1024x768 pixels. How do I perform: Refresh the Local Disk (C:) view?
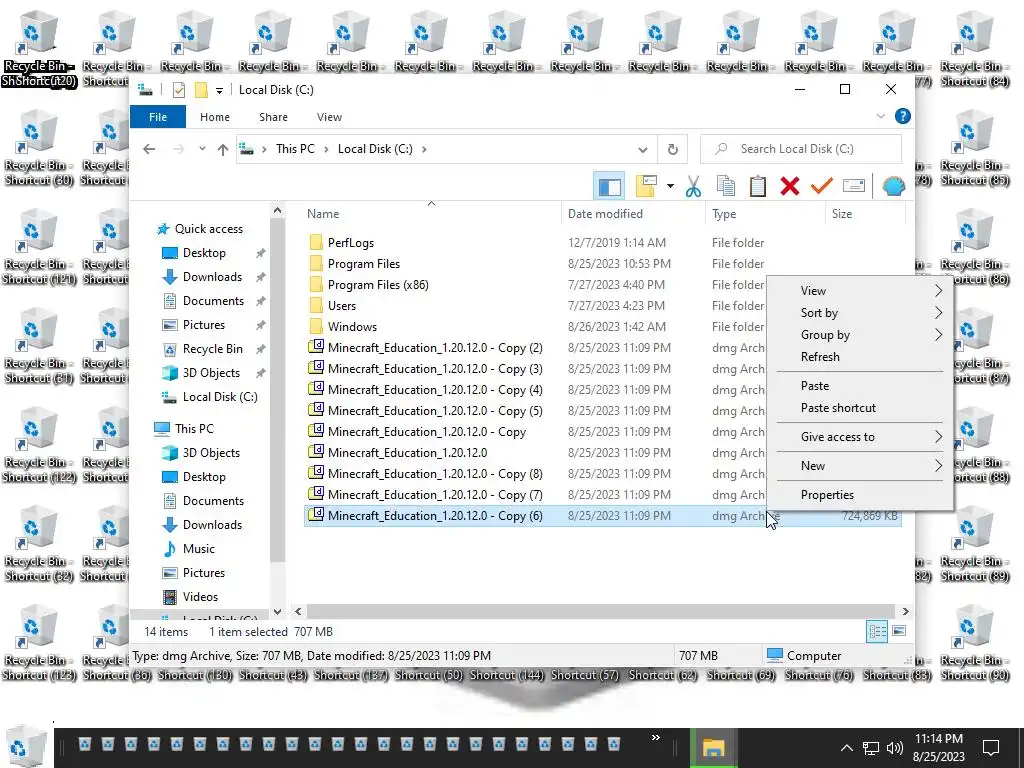click(673, 150)
